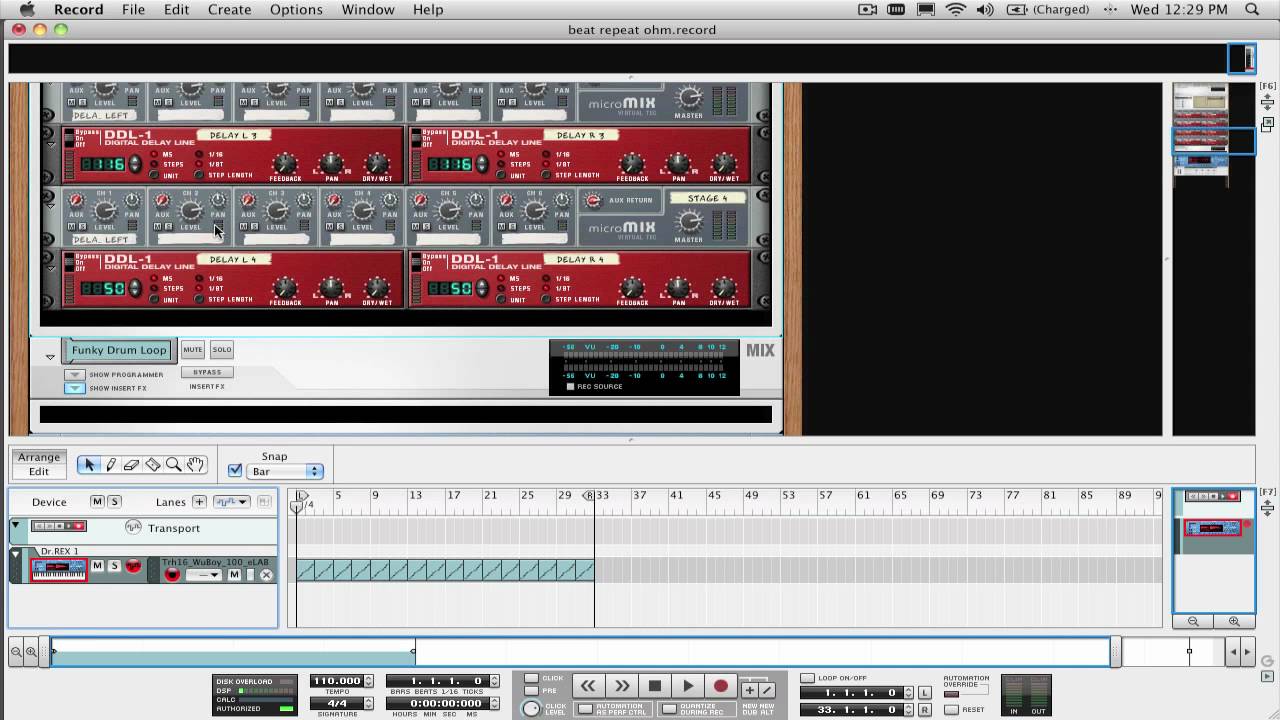This screenshot has width=1280, height=720.
Task: Bypass the insert FX
Action: pyautogui.click(x=207, y=372)
